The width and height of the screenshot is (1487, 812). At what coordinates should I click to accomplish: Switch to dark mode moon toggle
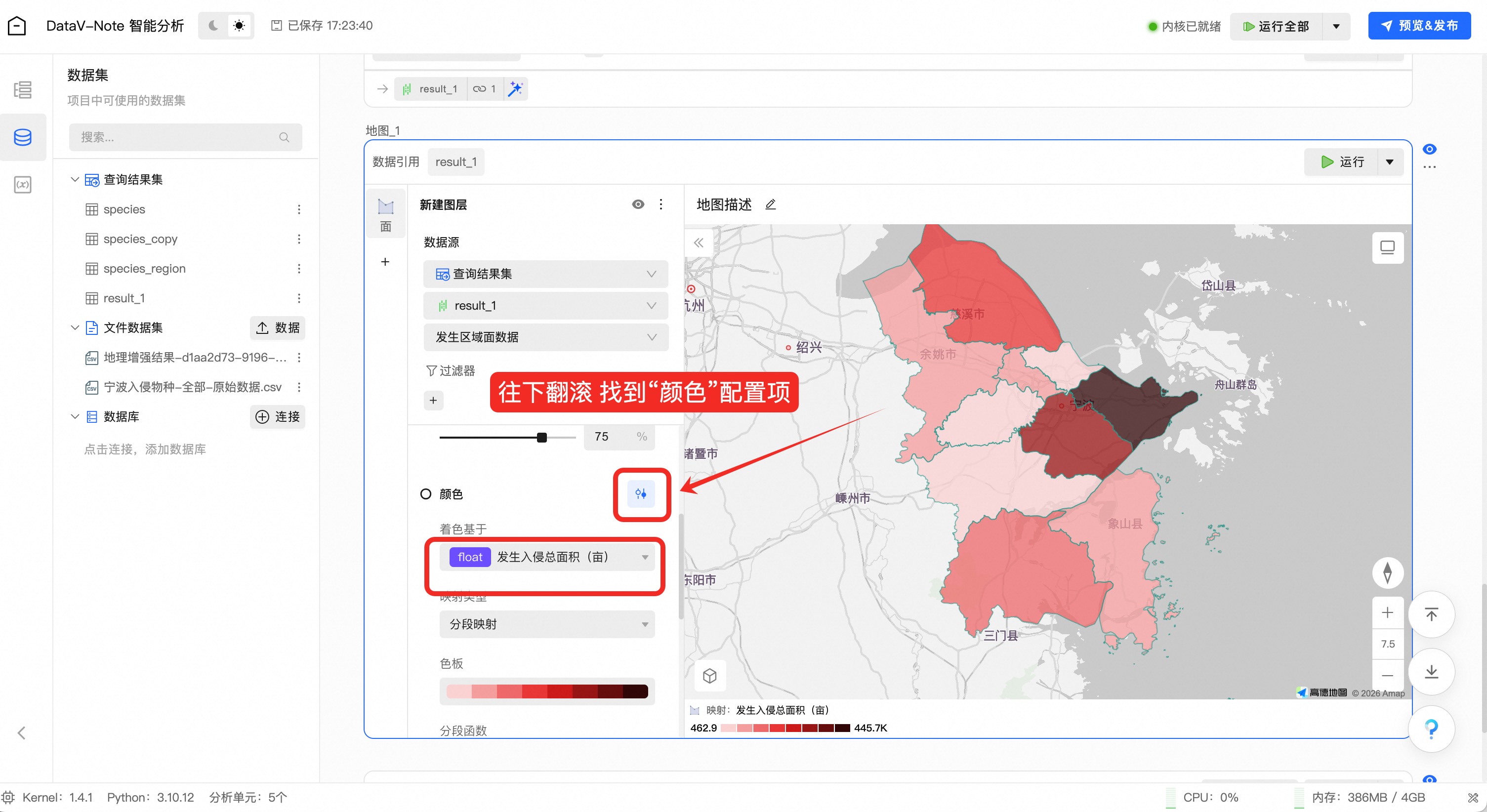pyautogui.click(x=213, y=25)
